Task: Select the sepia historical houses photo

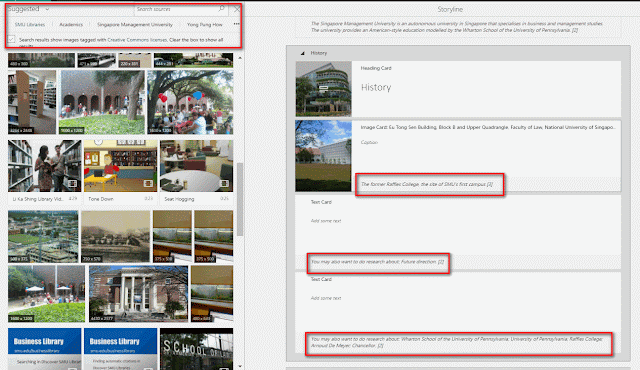Action: [x=116, y=237]
